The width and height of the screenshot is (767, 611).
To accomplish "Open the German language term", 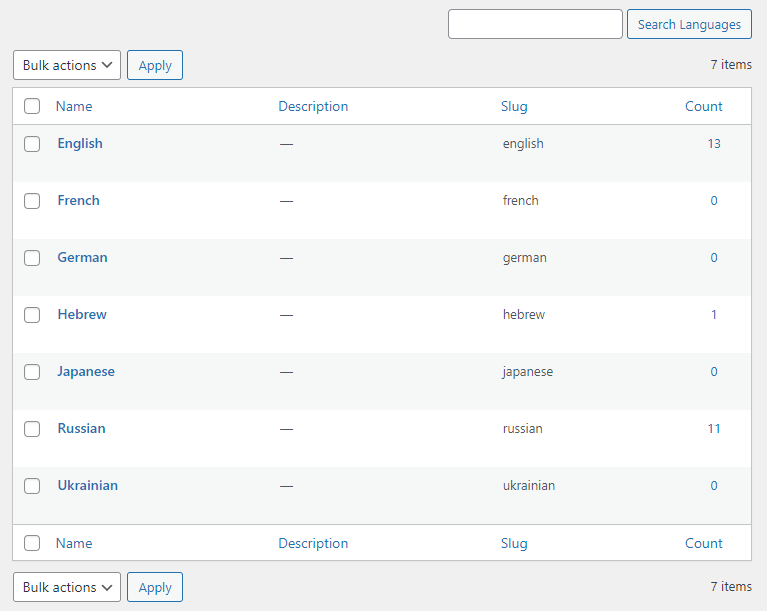I will point(82,257).
